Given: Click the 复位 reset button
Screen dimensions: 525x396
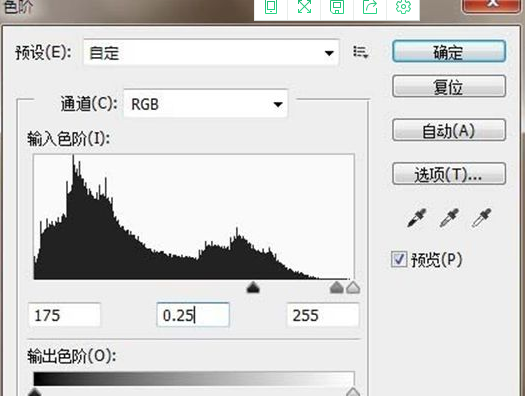Looking at the screenshot, I should pos(449,87).
